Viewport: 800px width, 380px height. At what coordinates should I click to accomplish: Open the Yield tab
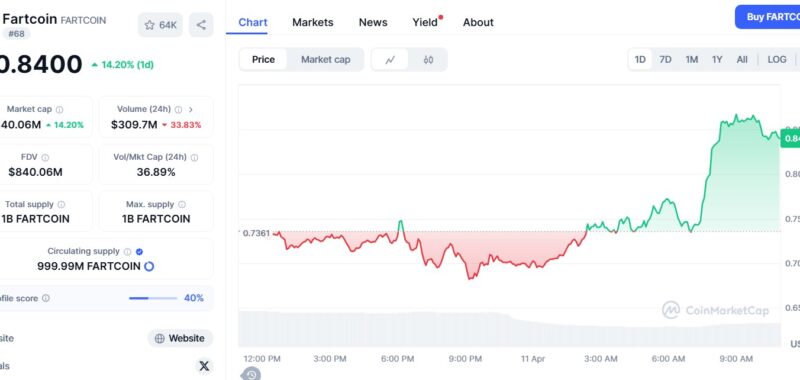tap(425, 22)
